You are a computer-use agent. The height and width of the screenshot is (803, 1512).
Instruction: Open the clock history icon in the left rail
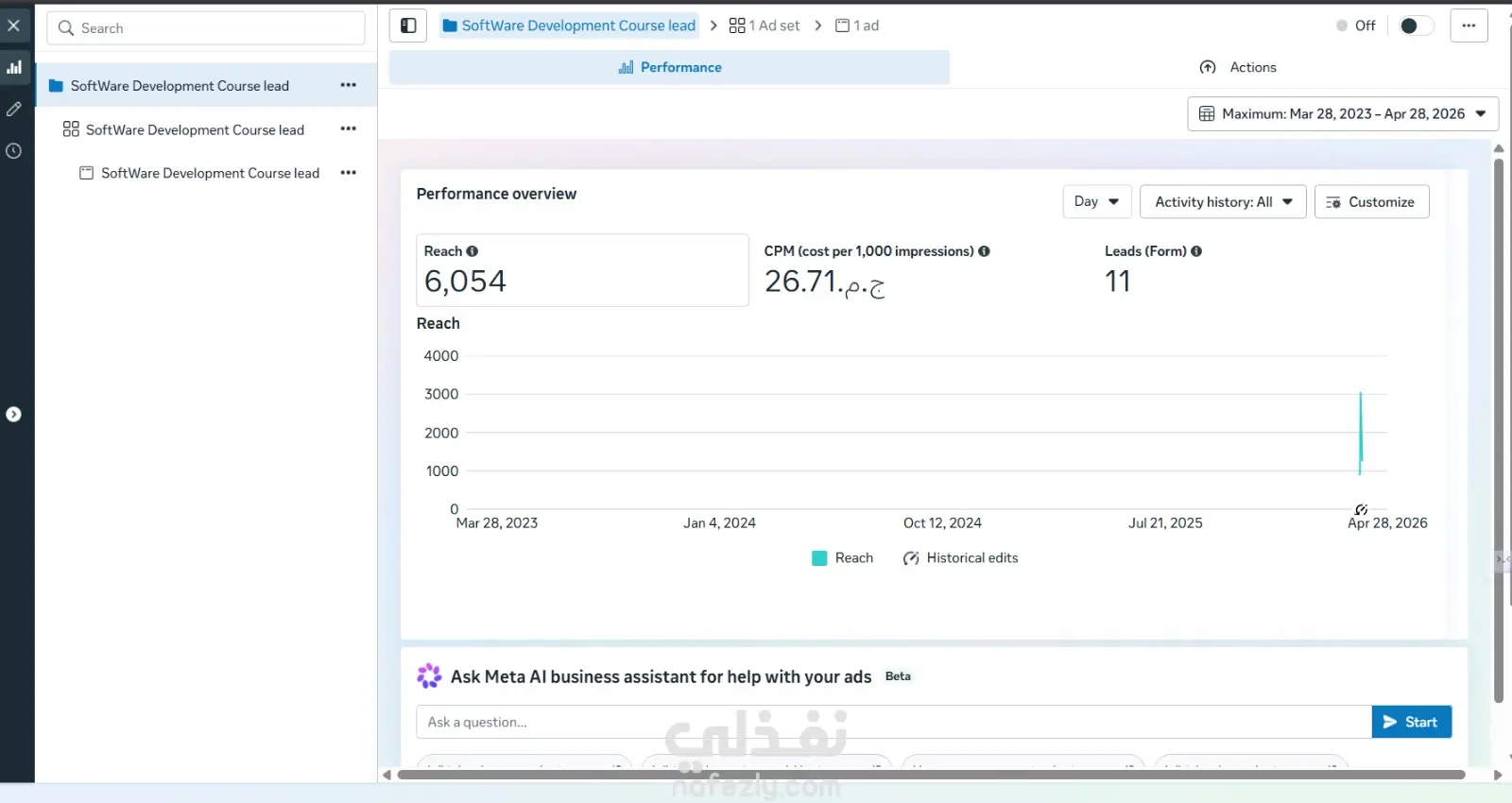(14, 150)
